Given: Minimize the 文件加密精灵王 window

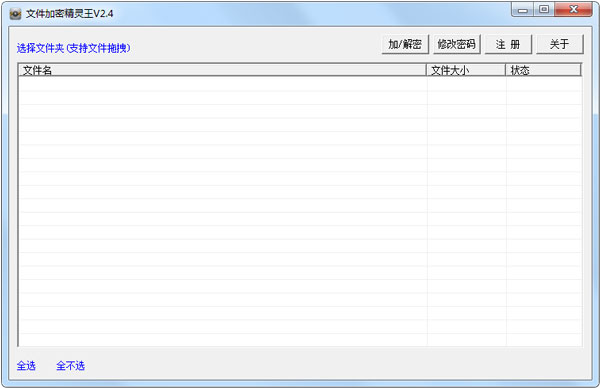Looking at the screenshot, I should [523, 10].
